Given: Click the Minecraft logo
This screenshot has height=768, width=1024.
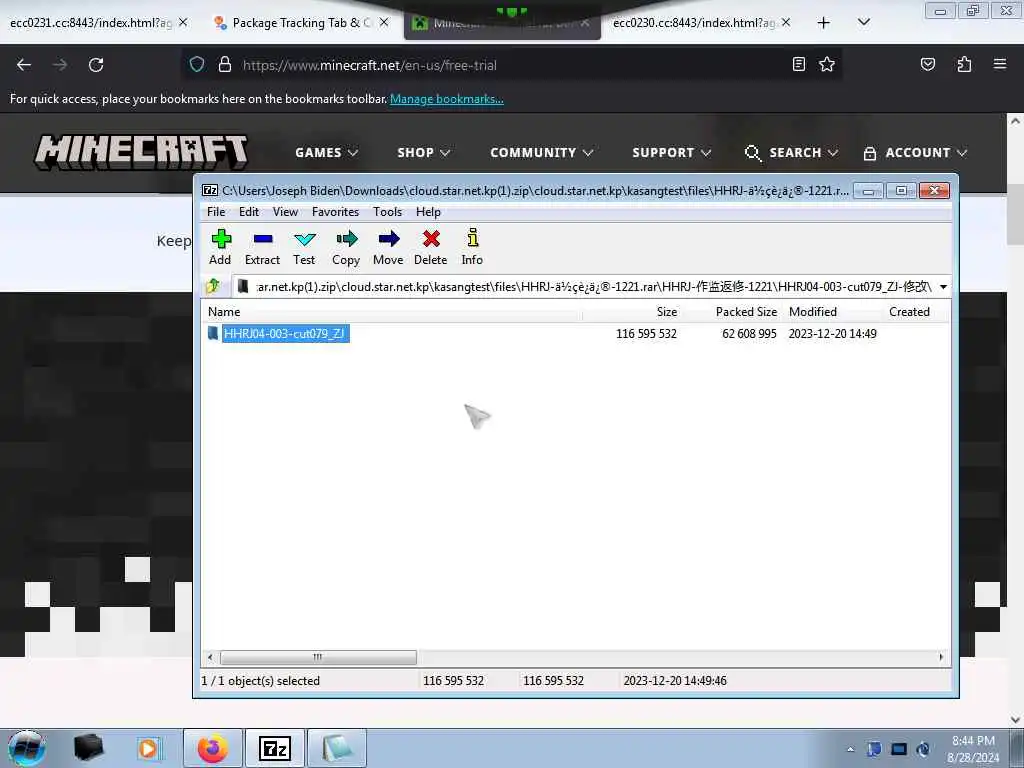Looking at the screenshot, I should 141,152.
